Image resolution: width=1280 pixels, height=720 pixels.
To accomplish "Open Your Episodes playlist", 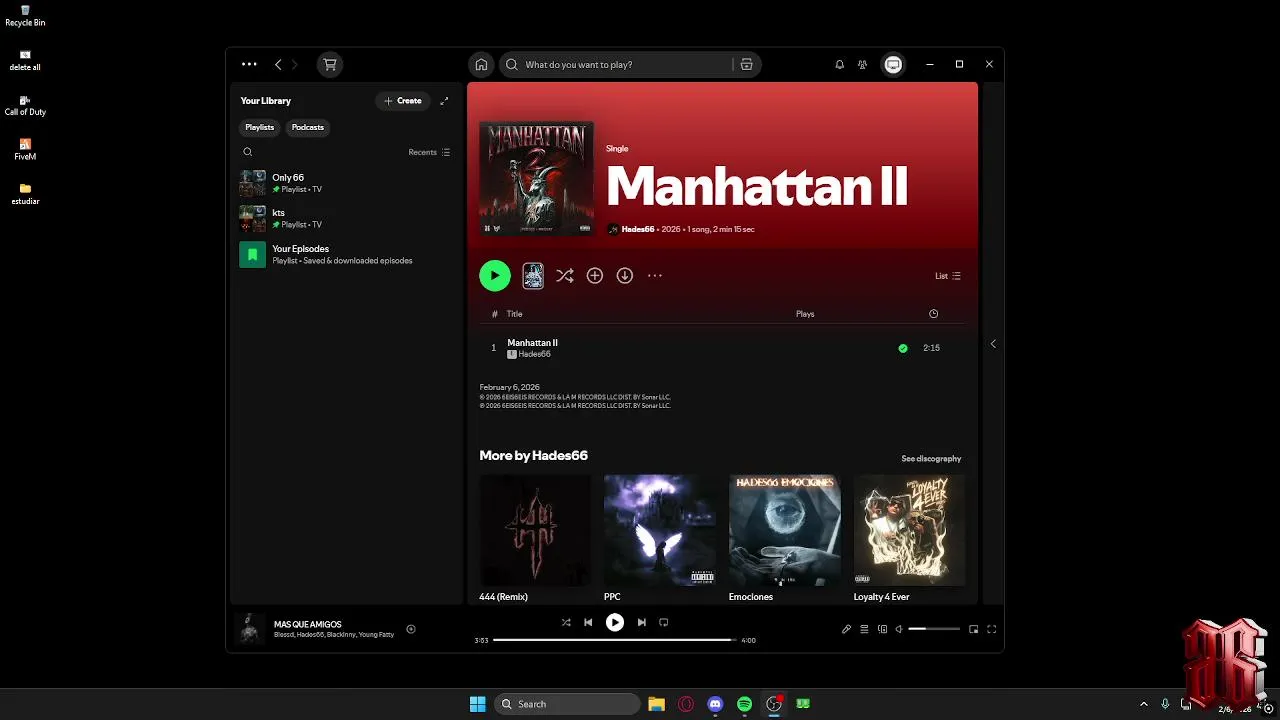I will point(345,254).
